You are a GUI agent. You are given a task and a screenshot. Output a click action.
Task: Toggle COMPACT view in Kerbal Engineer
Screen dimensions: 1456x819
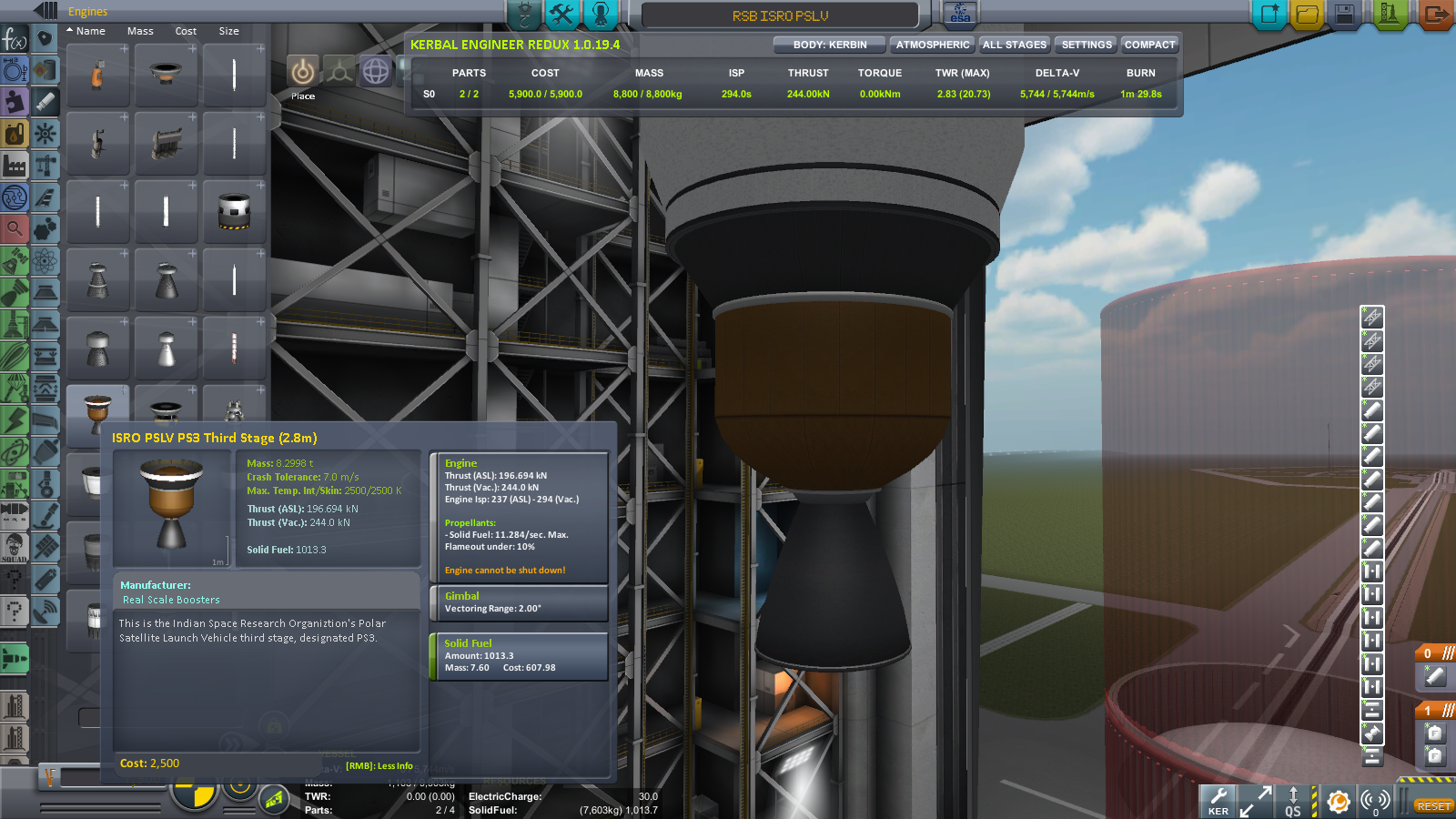(1150, 45)
